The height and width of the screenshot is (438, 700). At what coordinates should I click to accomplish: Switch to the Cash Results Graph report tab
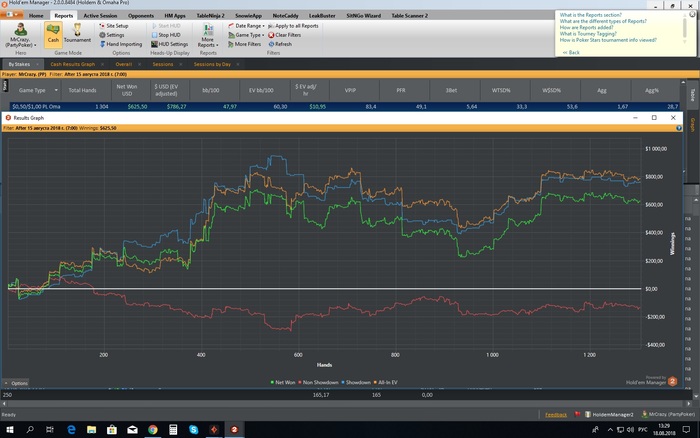point(73,64)
